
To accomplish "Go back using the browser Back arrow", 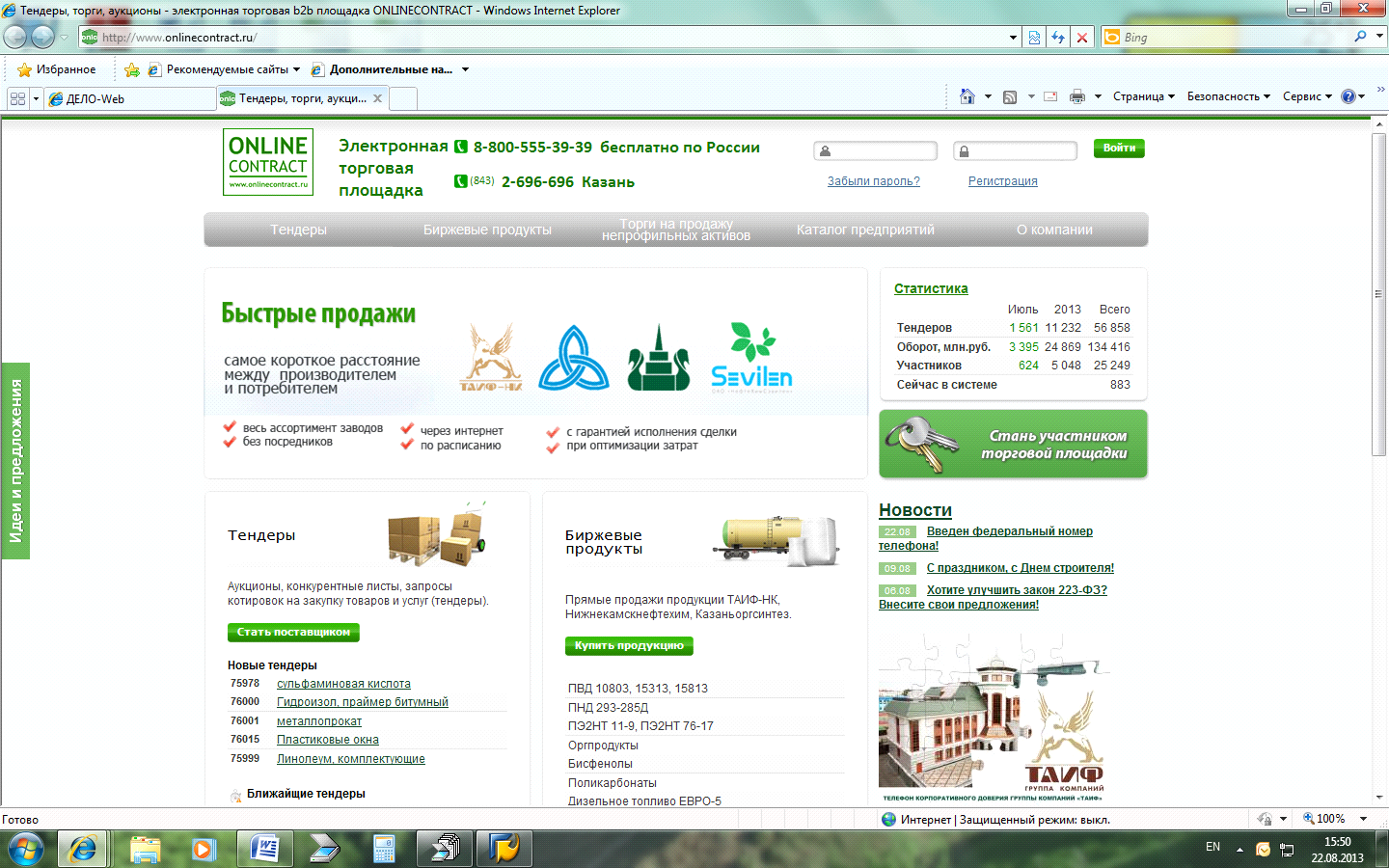I will coord(15,37).
